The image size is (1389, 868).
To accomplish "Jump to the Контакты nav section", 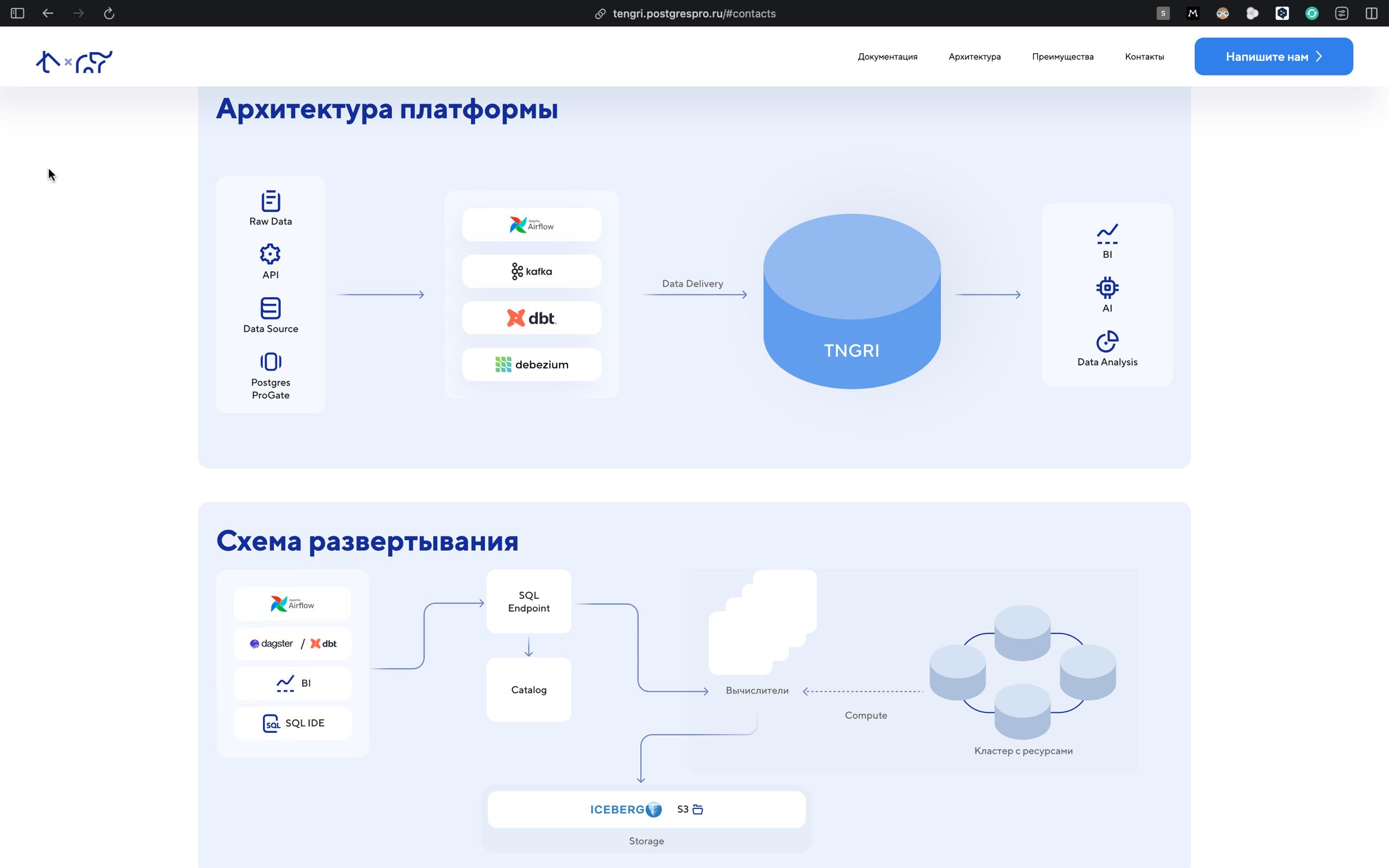I will pos(1144,56).
